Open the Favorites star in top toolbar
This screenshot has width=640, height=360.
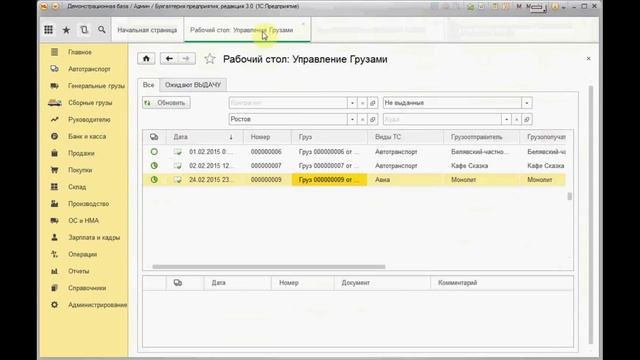pos(66,30)
